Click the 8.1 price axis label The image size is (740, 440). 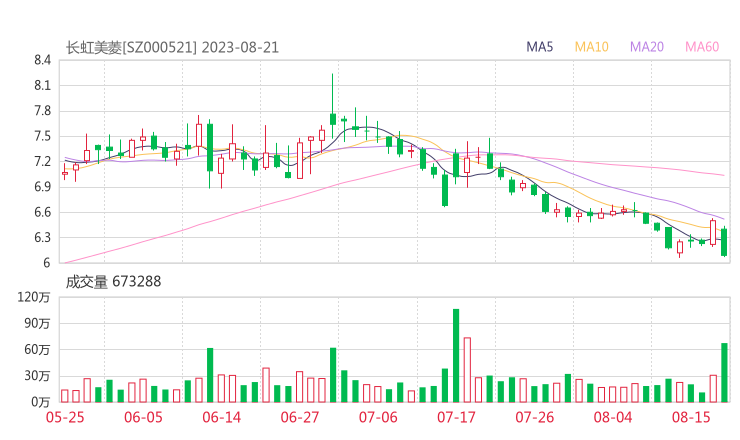point(42,85)
